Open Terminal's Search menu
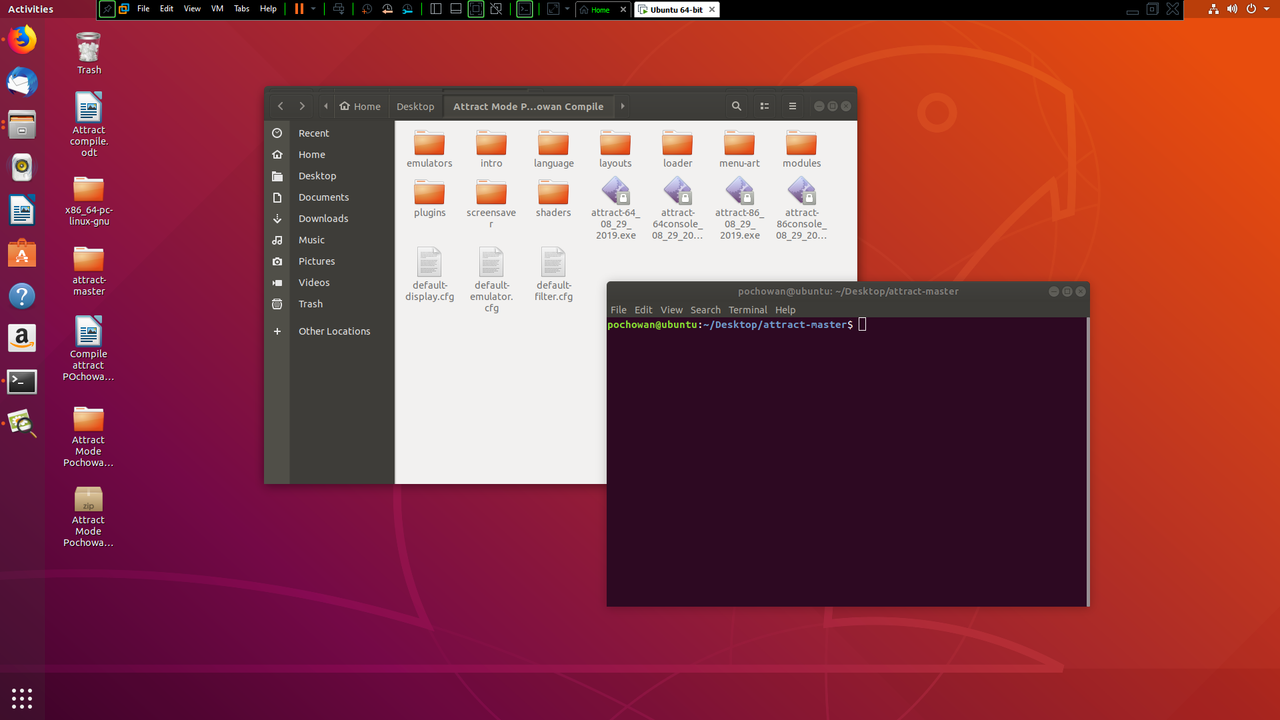The width and height of the screenshot is (1280, 720). (705, 310)
